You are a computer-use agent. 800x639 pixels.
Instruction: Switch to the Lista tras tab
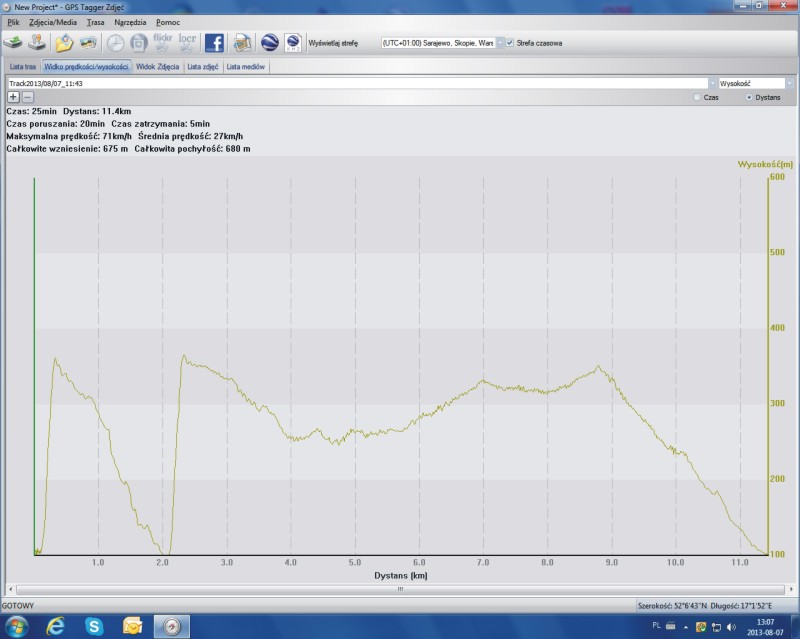pos(23,67)
